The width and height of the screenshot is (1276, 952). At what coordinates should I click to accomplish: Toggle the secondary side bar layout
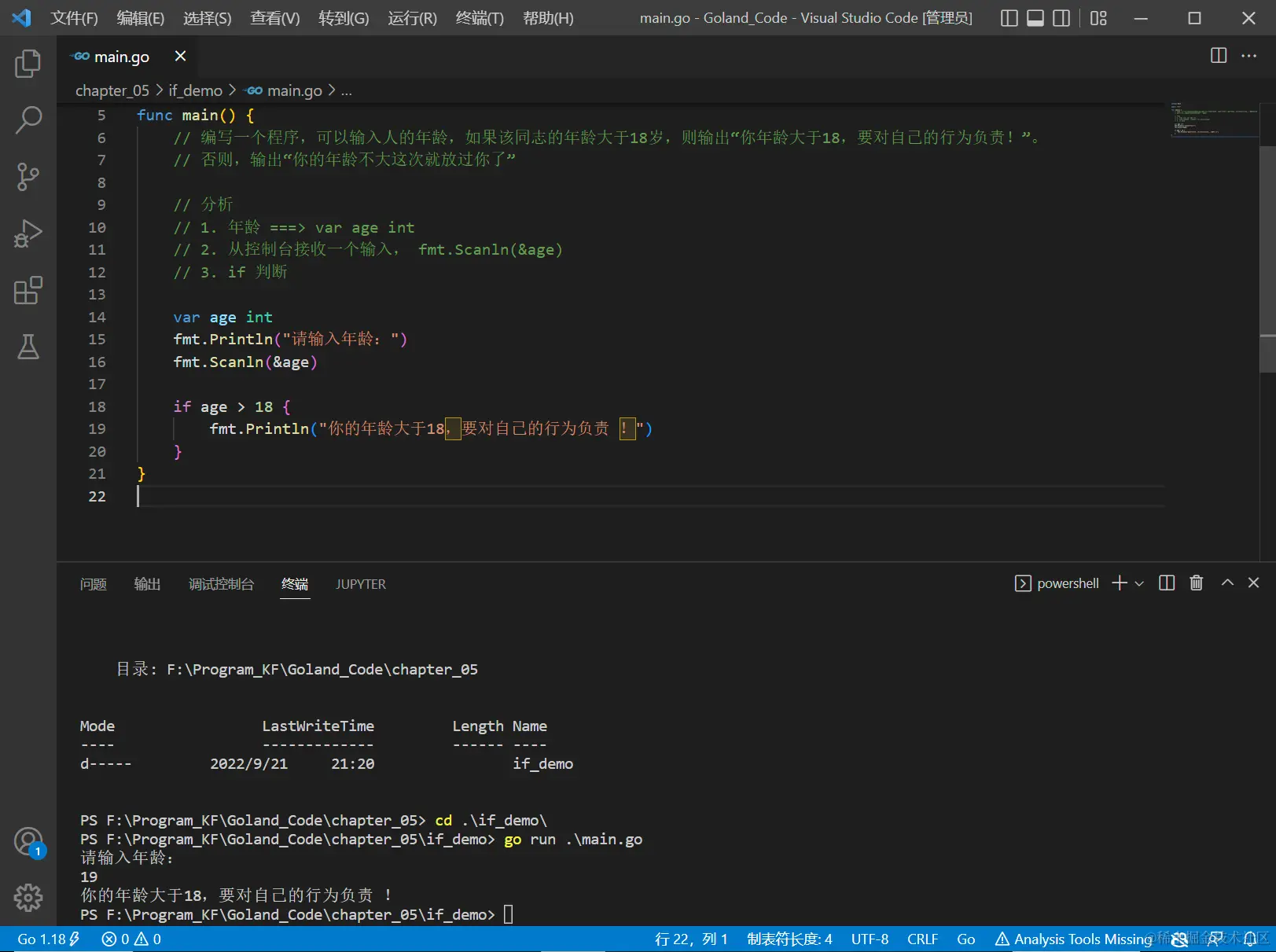coord(1061,18)
